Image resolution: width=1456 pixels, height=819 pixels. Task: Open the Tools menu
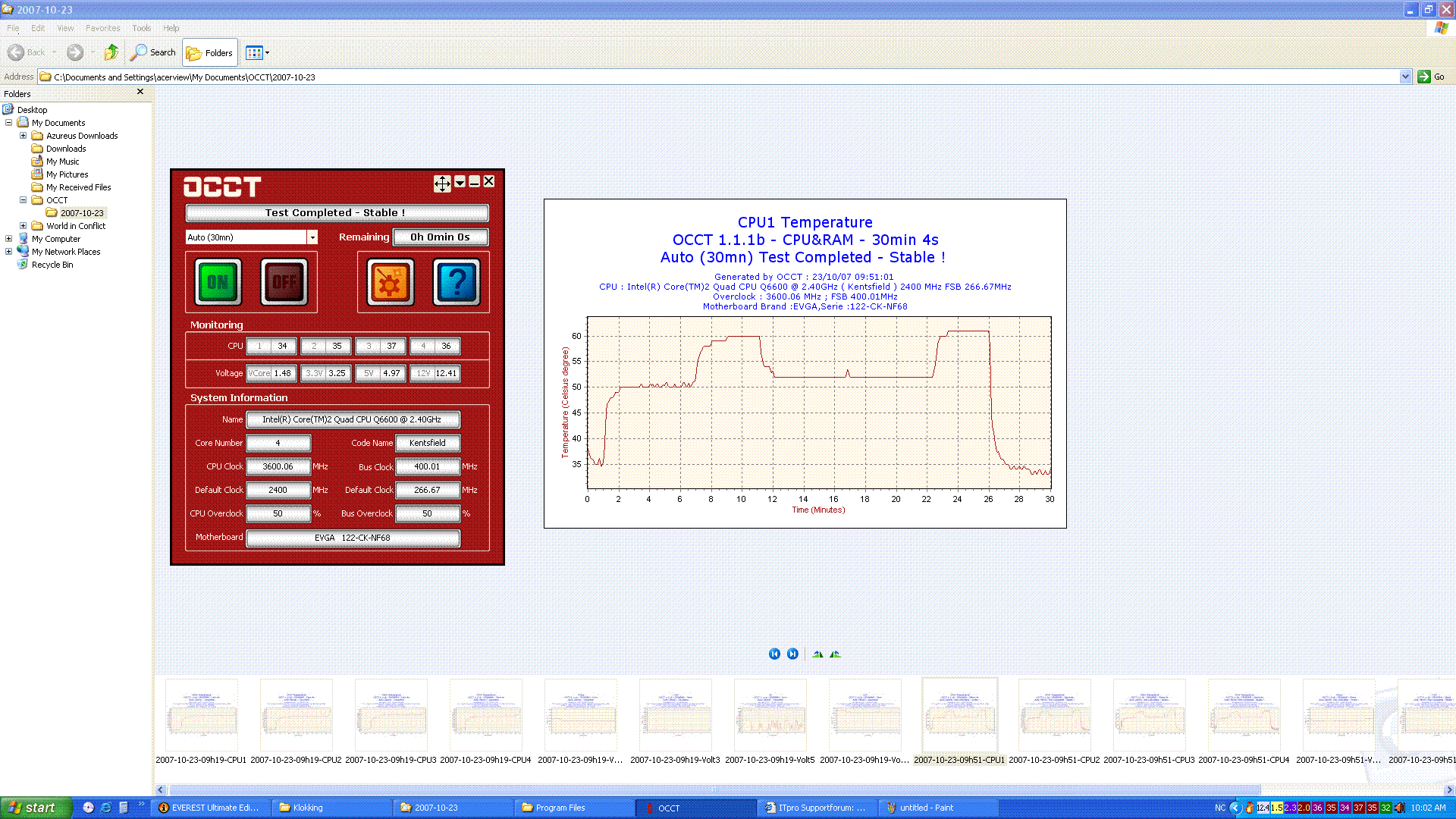[142, 28]
